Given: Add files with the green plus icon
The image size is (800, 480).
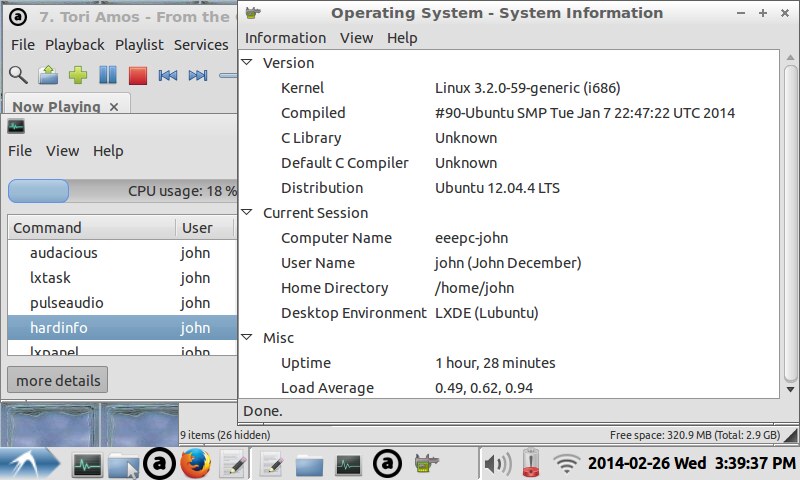Looking at the screenshot, I should pos(78,75).
